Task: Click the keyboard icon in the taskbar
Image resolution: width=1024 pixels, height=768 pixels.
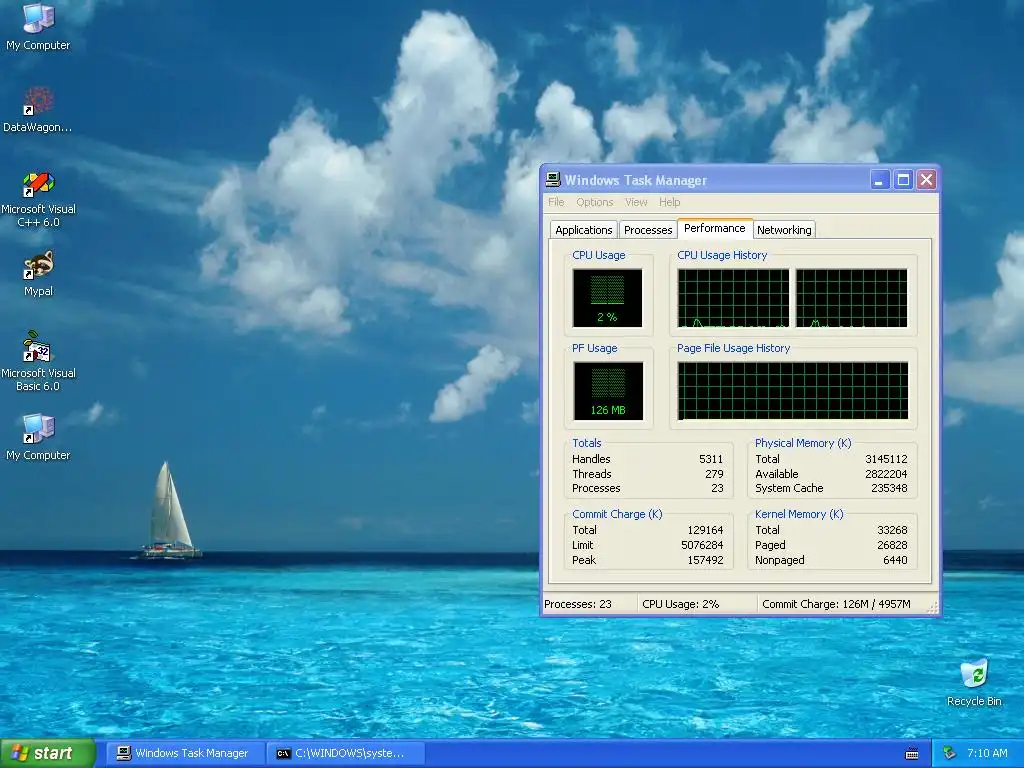Action: coord(912,754)
